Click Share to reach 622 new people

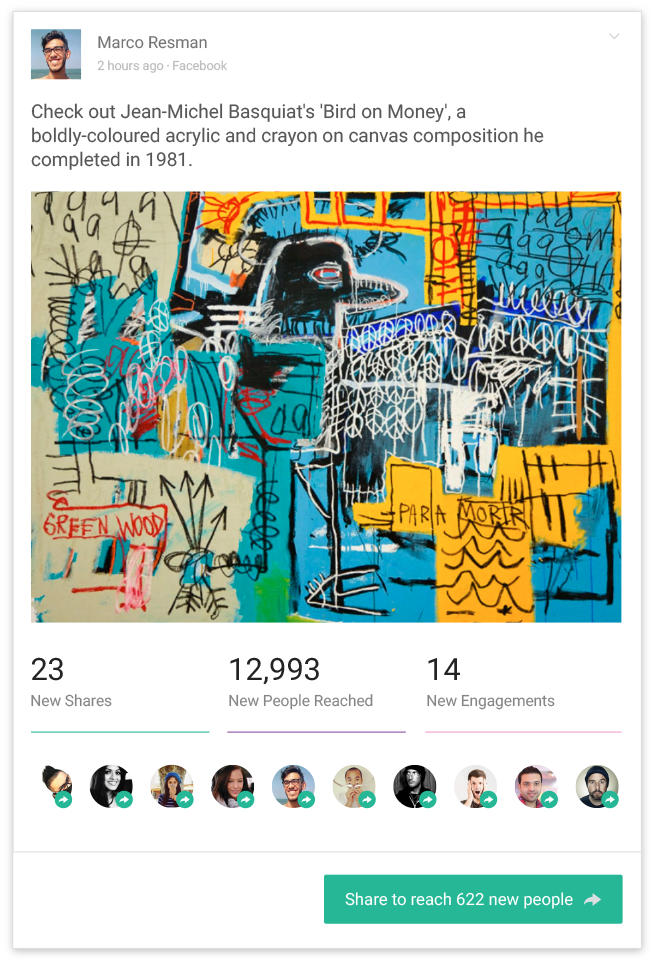tap(473, 899)
